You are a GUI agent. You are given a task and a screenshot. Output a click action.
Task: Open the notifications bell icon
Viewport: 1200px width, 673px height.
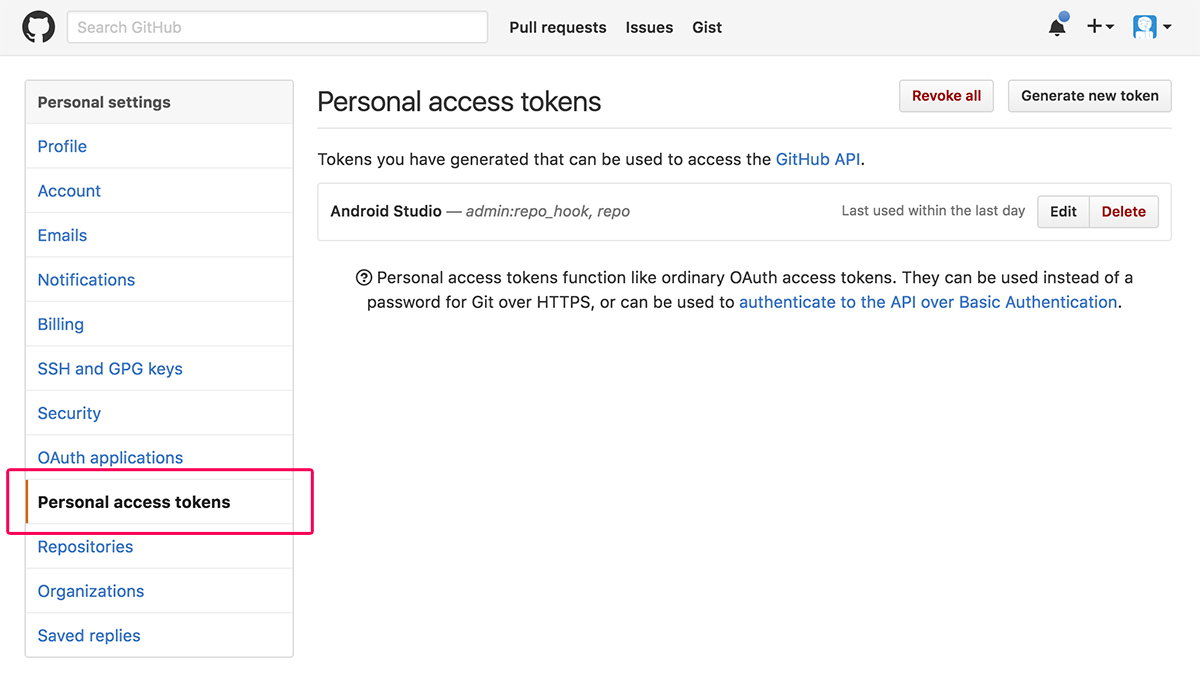(1058, 26)
